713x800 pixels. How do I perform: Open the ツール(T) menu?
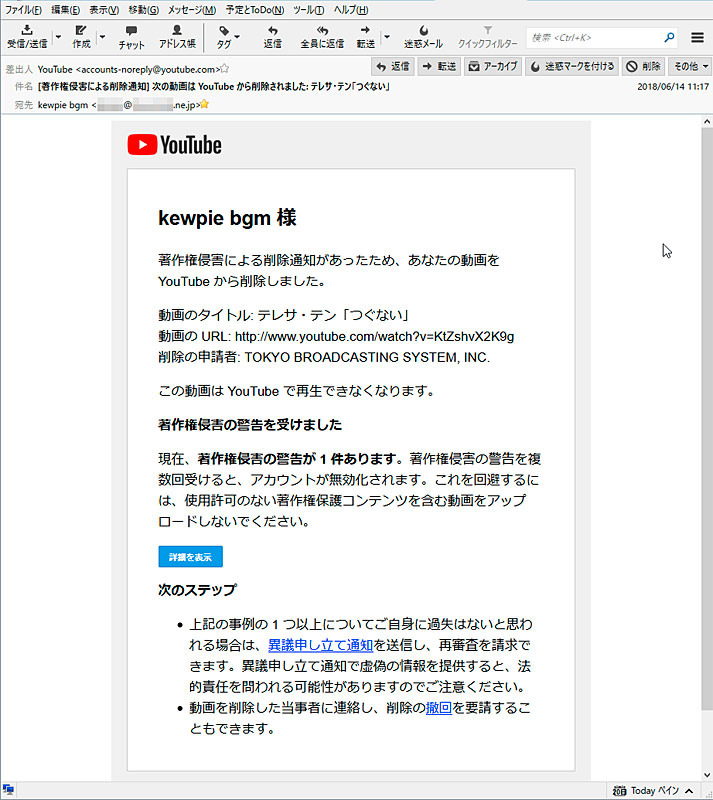(308, 10)
